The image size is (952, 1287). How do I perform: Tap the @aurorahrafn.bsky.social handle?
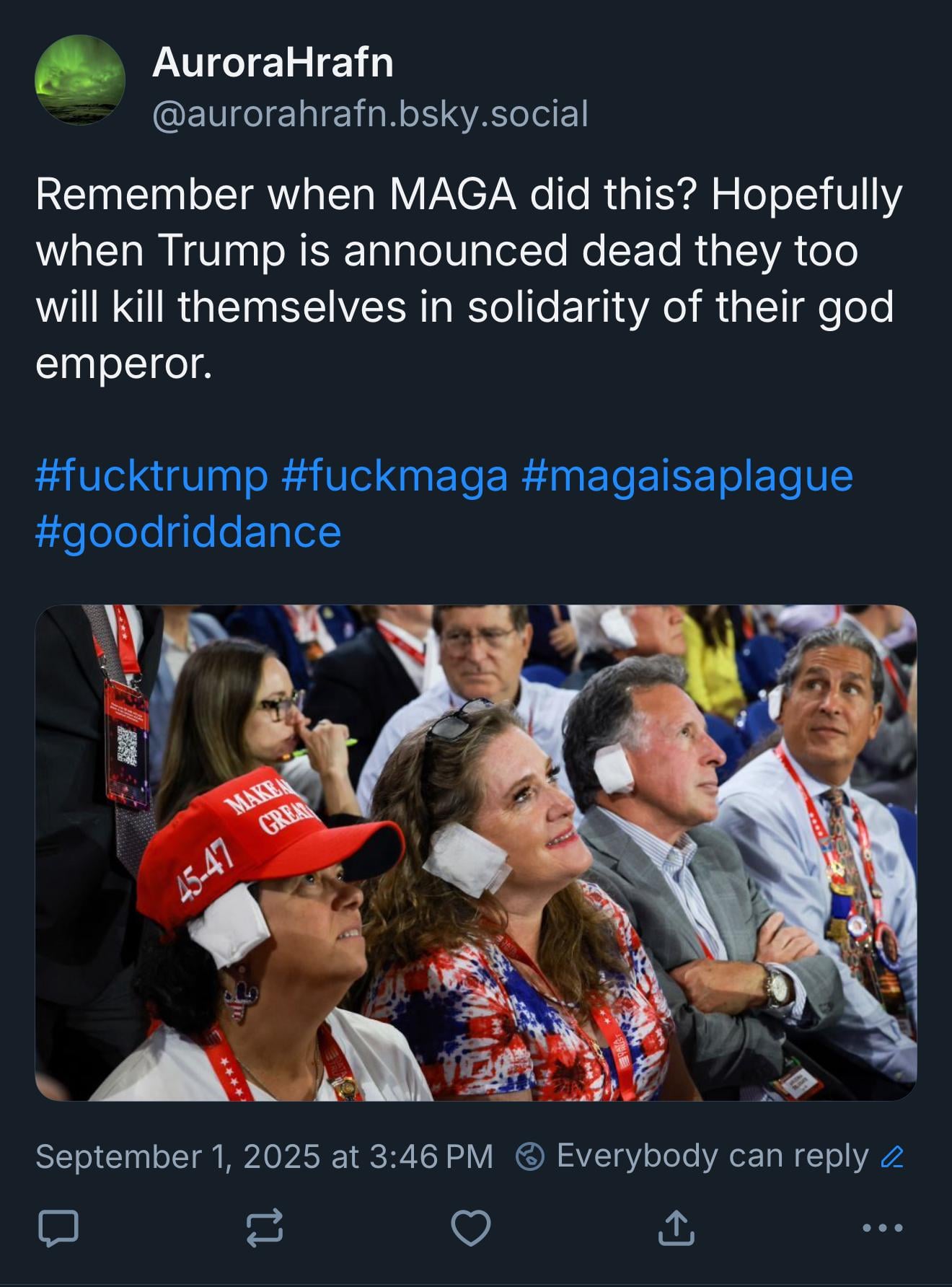tap(370, 114)
